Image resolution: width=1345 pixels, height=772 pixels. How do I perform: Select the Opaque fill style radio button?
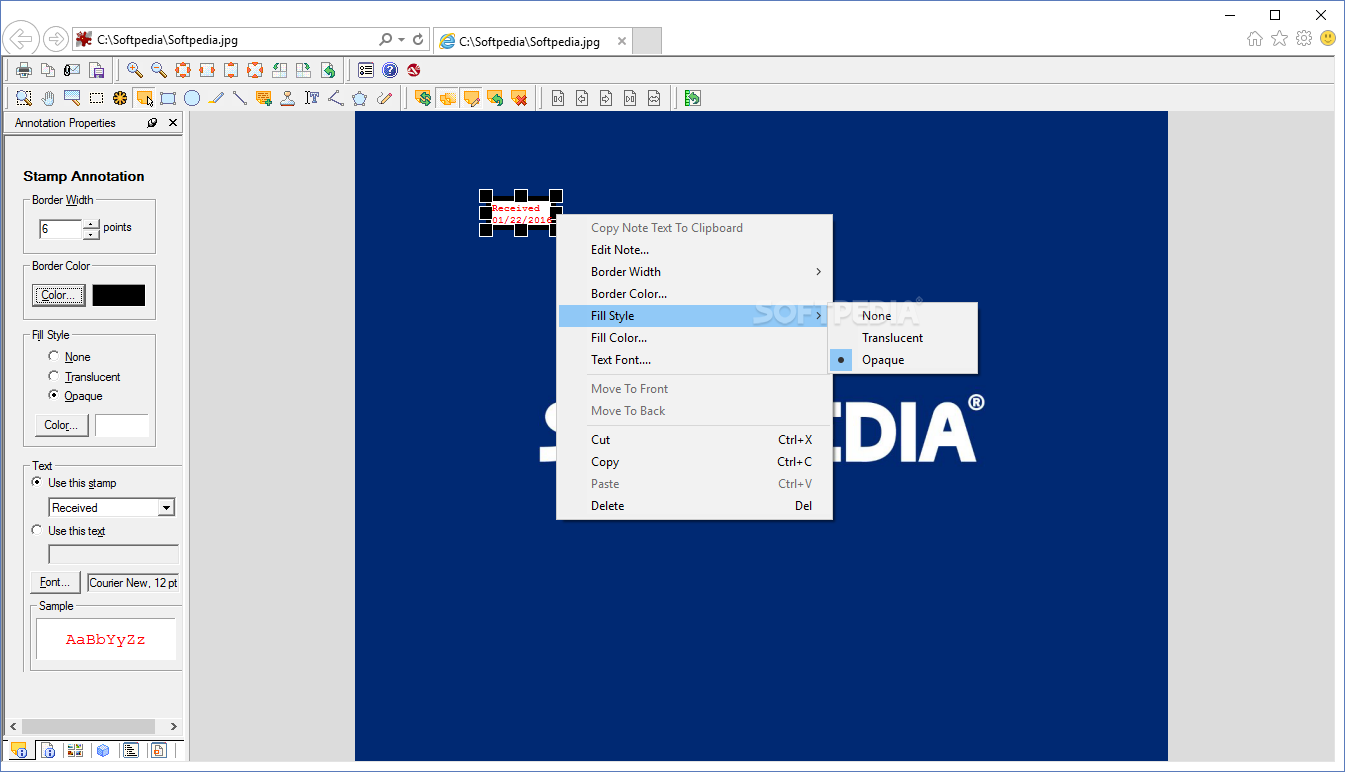click(54, 395)
